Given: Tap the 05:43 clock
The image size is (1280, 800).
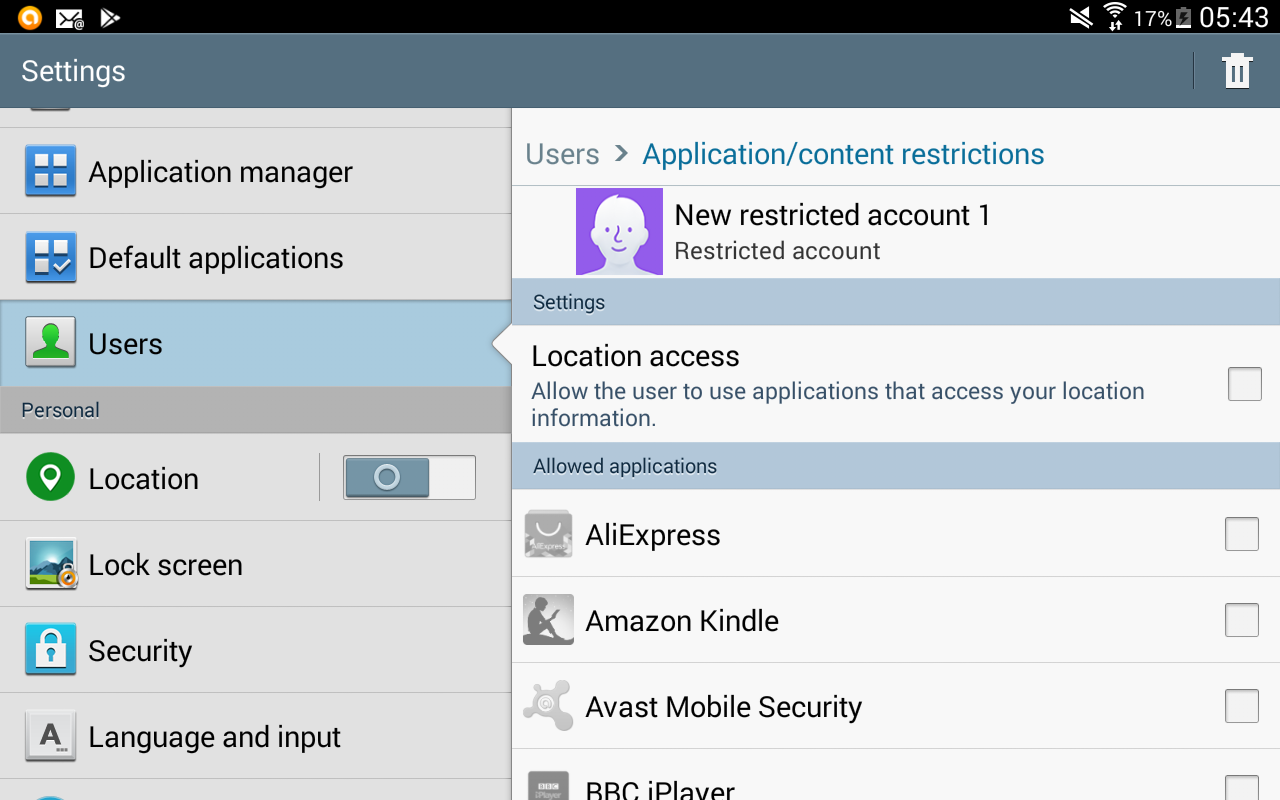Looking at the screenshot, I should pyautogui.click(x=1233, y=17).
